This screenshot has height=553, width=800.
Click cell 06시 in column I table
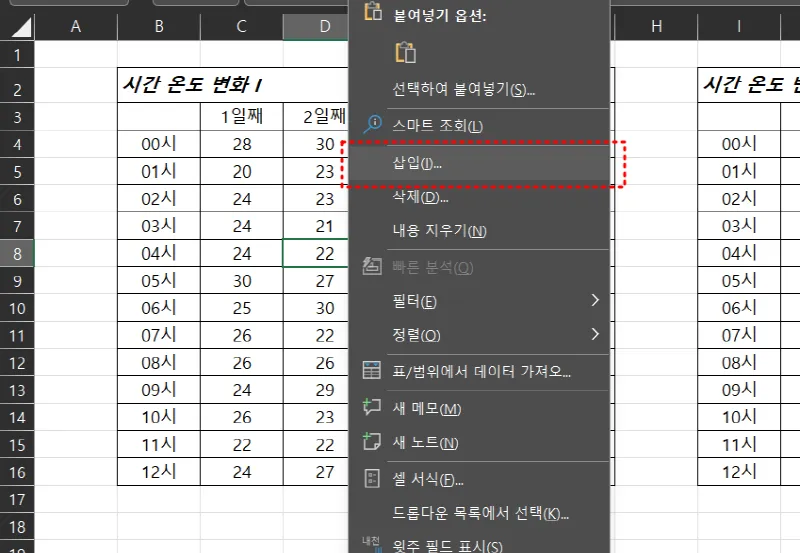(x=739, y=308)
